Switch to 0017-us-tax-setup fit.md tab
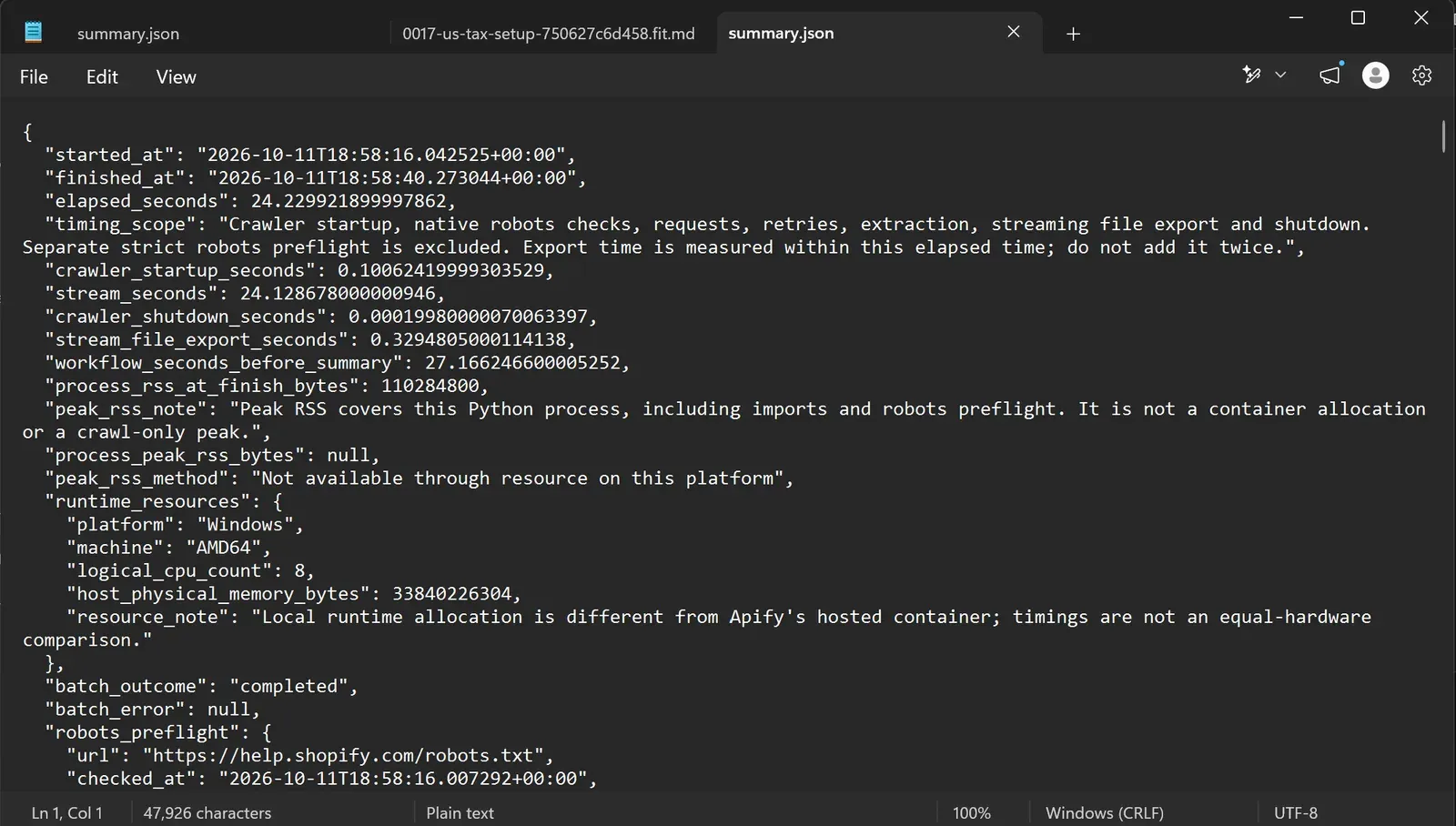Screen dimensions: 1456x826 [549, 34]
